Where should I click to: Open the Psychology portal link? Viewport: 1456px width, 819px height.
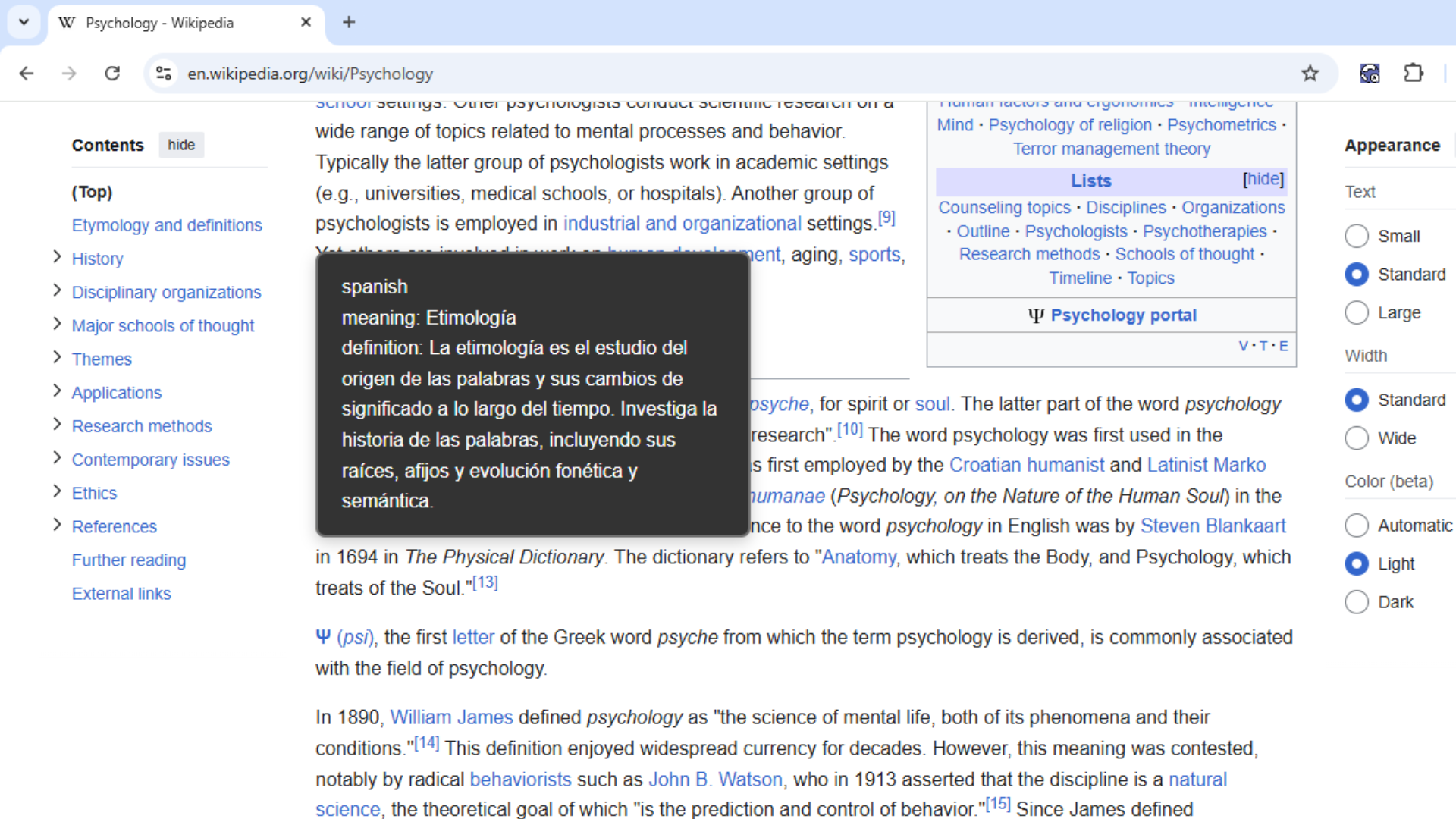[1123, 315]
